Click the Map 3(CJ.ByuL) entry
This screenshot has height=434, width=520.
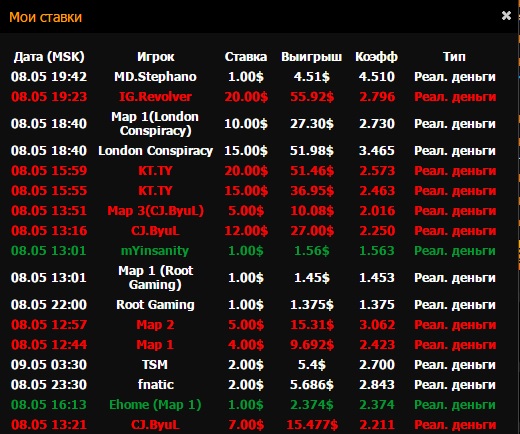pos(155,211)
